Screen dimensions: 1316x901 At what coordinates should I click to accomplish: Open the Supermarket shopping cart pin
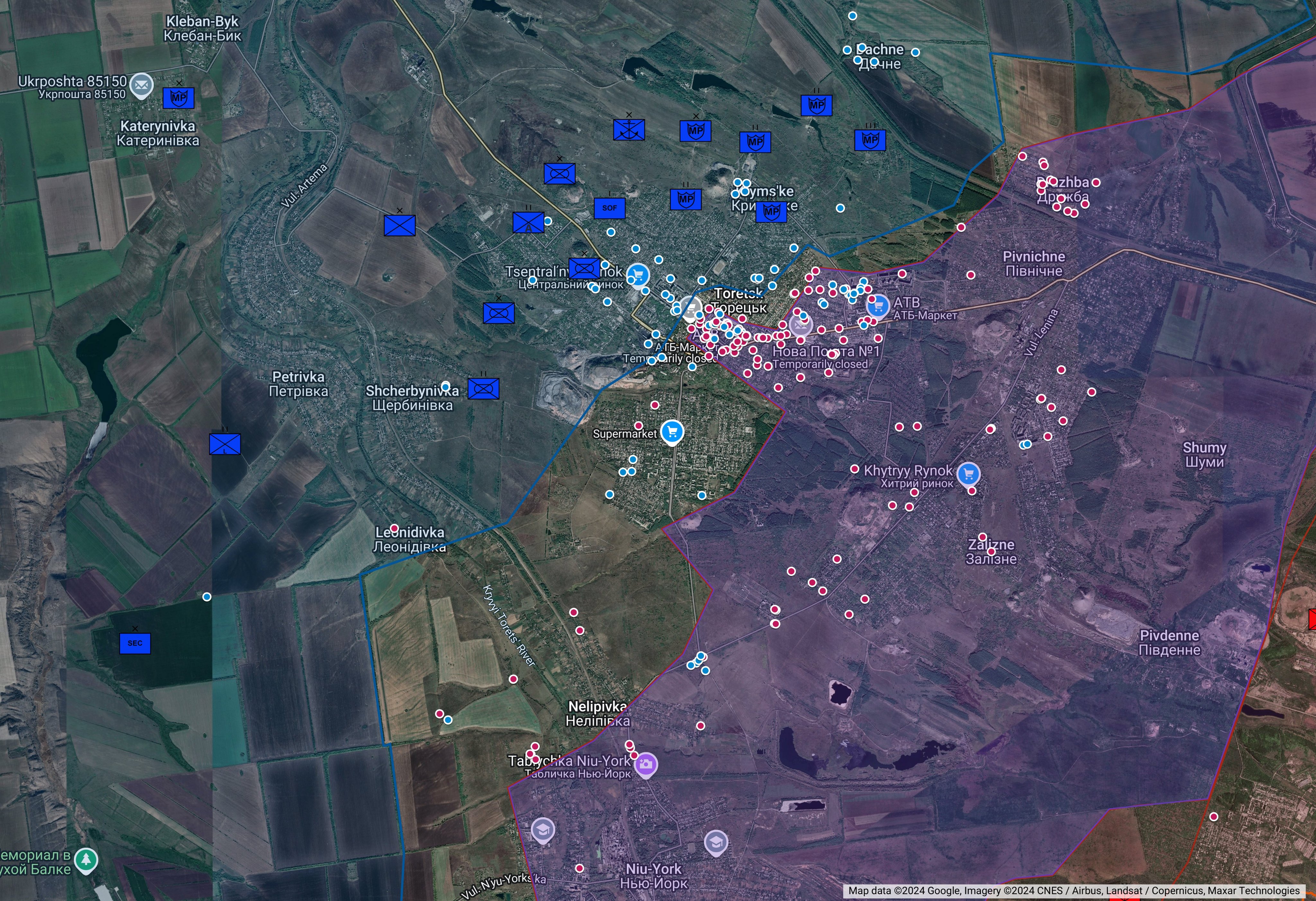(x=672, y=432)
